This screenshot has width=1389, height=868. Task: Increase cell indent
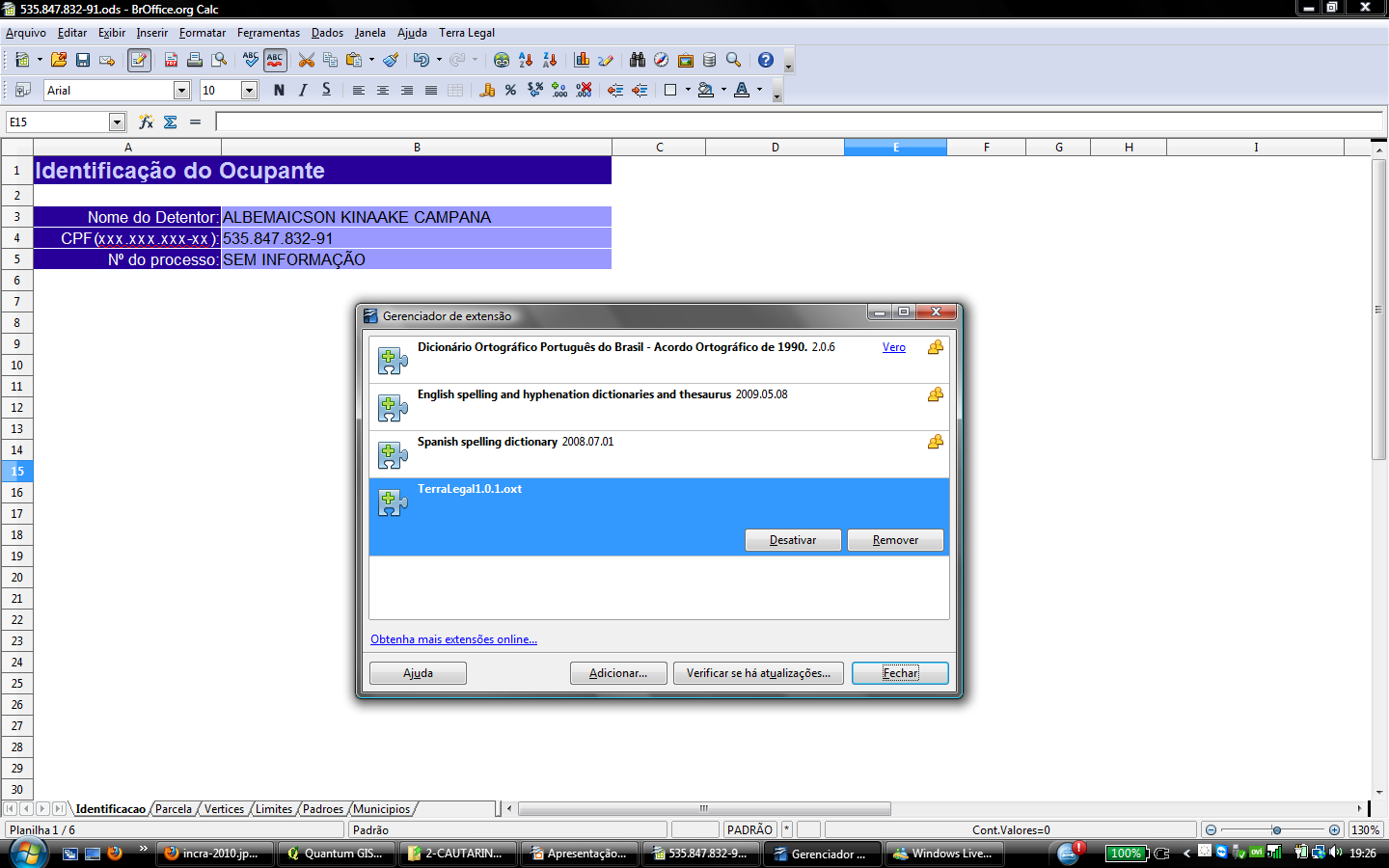[x=640, y=90]
